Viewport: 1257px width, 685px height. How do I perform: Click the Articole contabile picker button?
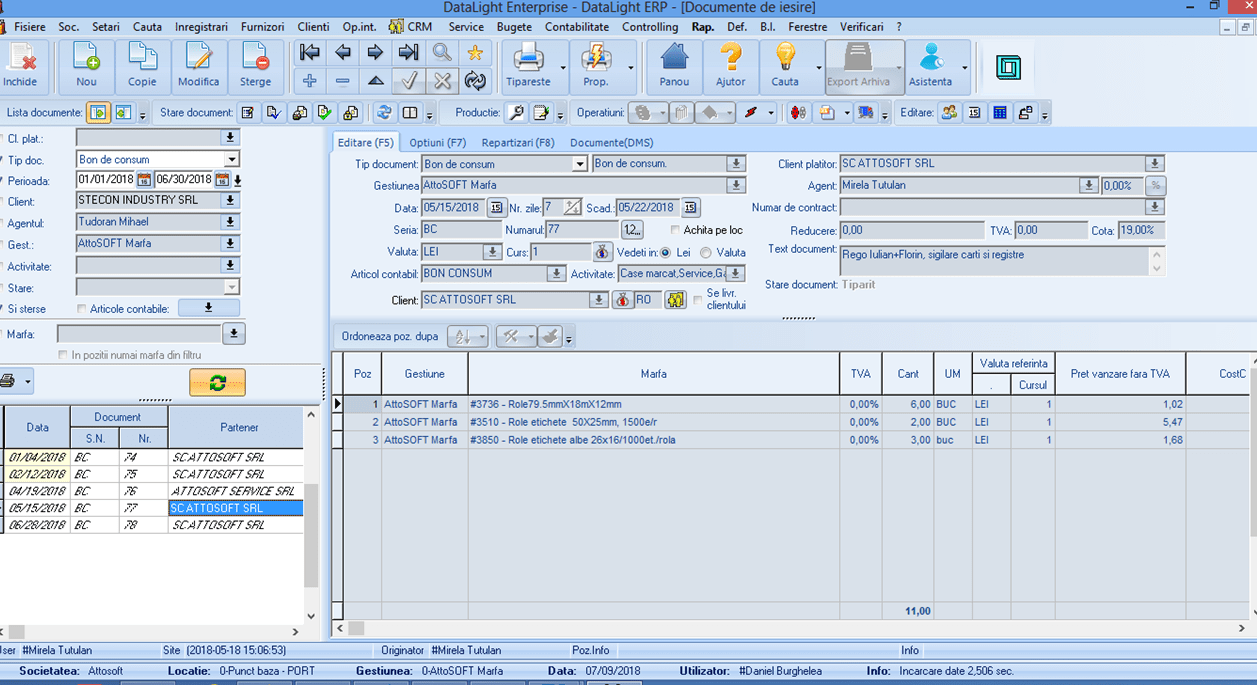pyautogui.click(x=209, y=308)
